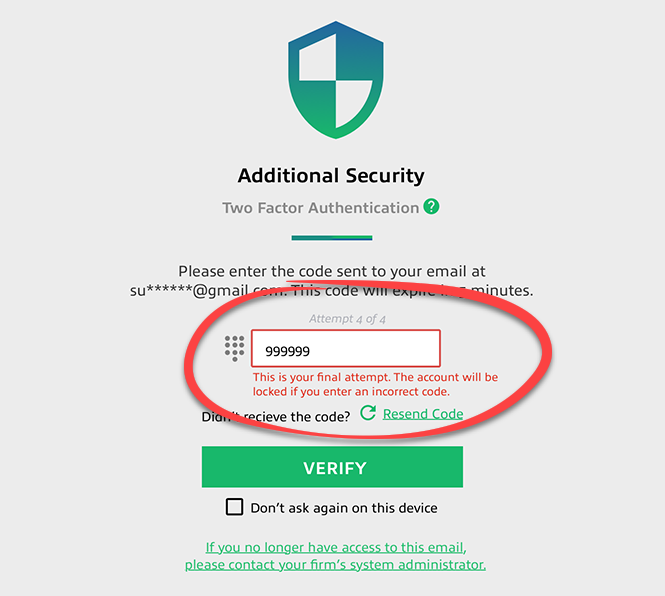Click the Resend Code link
Image resolution: width=665 pixels, height=596 pixels.
pos(423,414)
